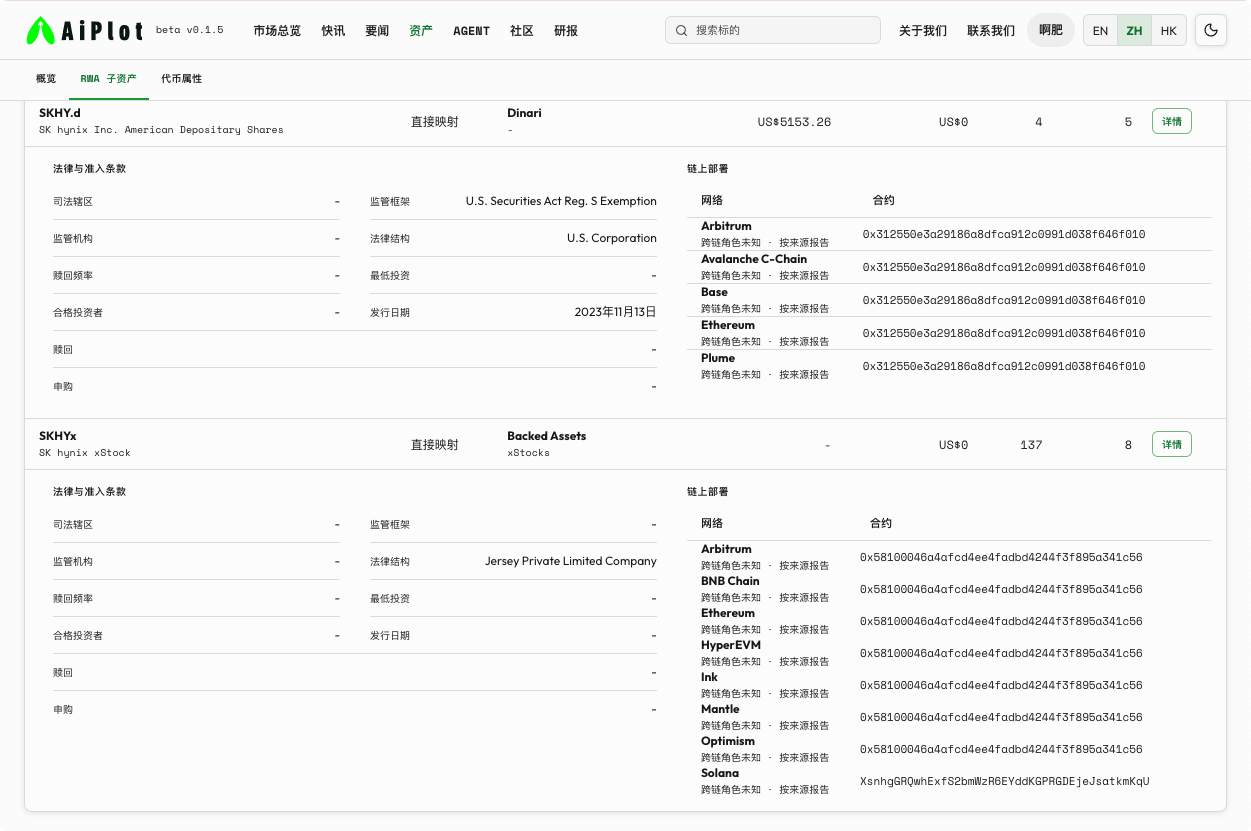Click SKHYx Arbitrum contract address
Viewport: 1251px width, 831px height.
(1001, 557)
